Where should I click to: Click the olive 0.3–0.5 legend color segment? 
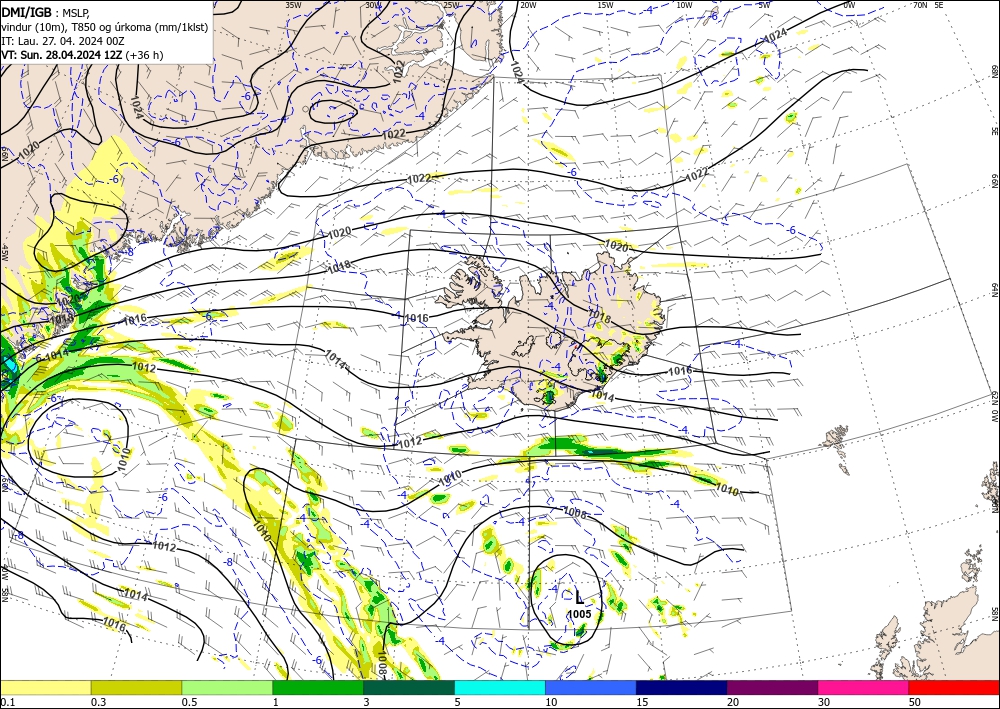[x=136, y=687]
